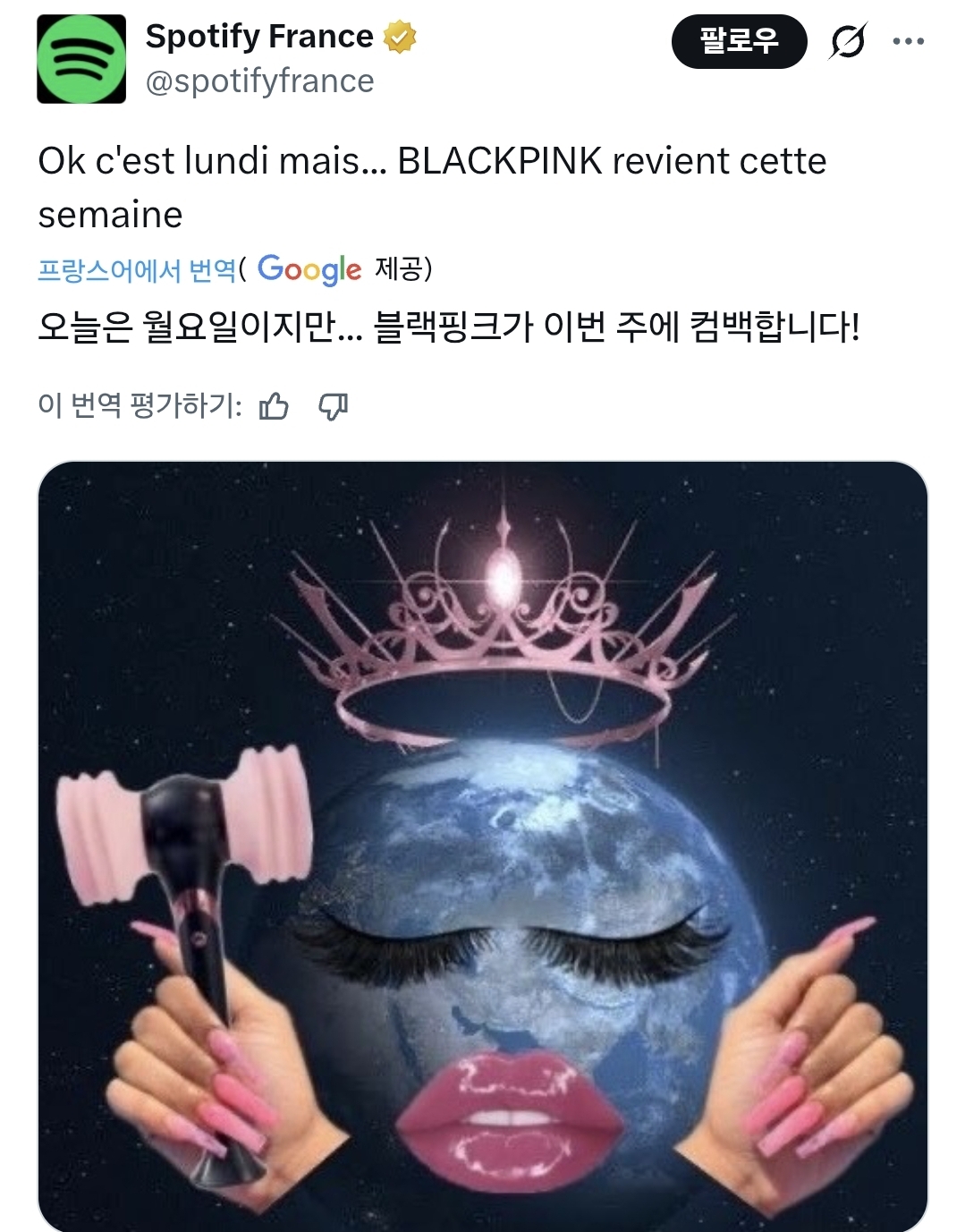
Task: Rate the translation with thumbs up
Action: click(274, 406)
